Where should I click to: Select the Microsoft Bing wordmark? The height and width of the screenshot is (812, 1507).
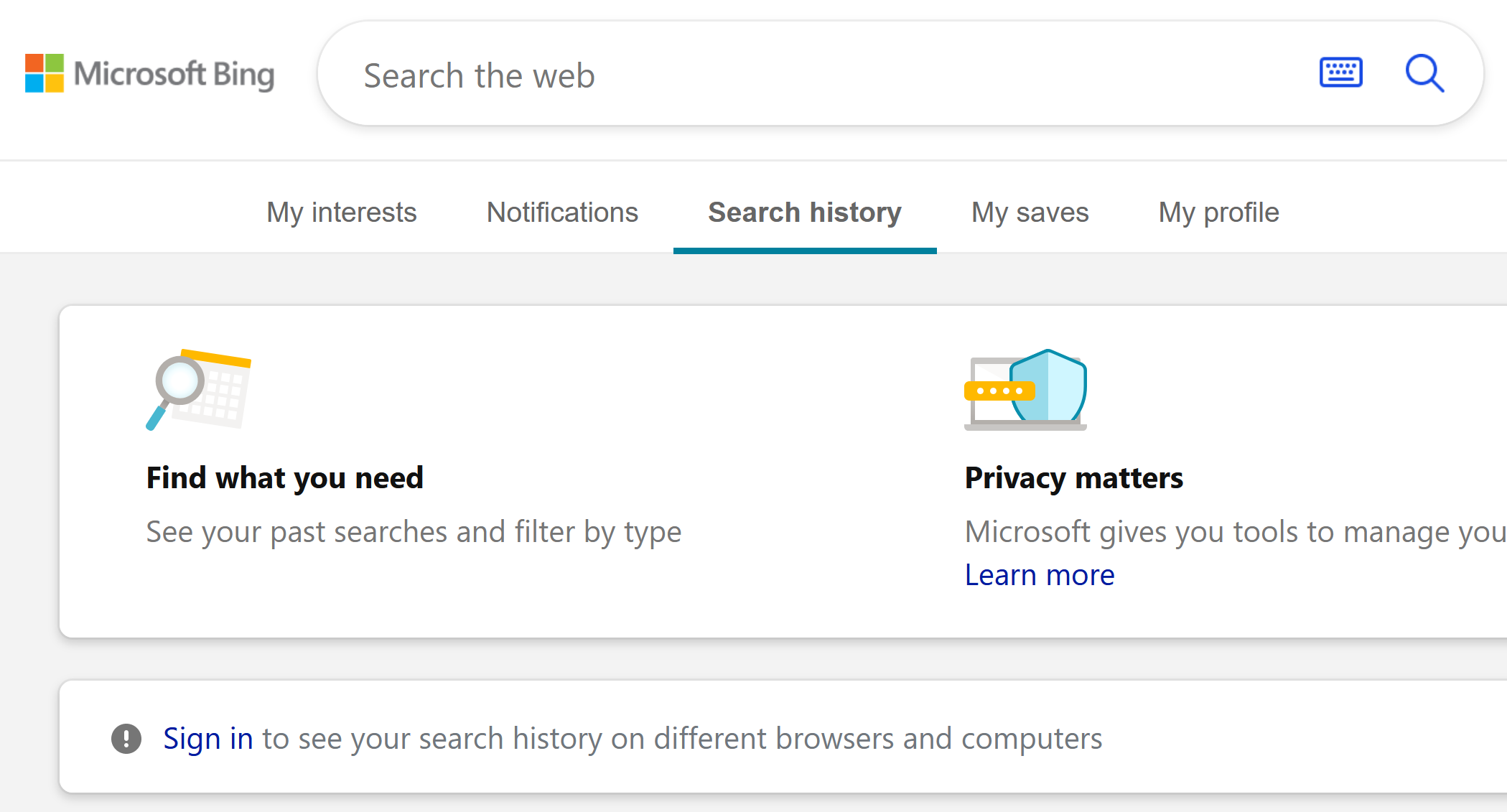coord(174,74)
